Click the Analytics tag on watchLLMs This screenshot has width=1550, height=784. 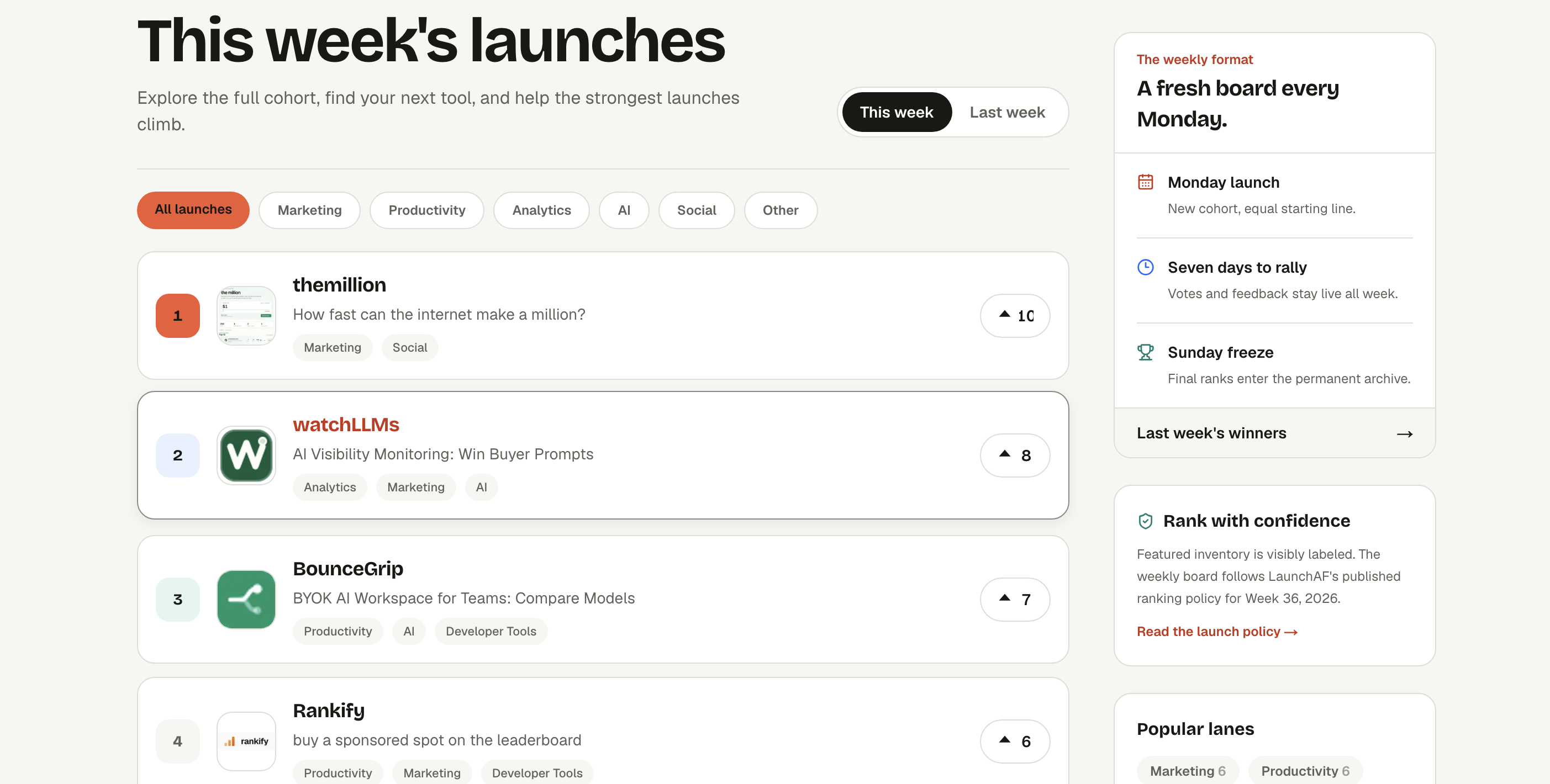(x=330, y=487)
